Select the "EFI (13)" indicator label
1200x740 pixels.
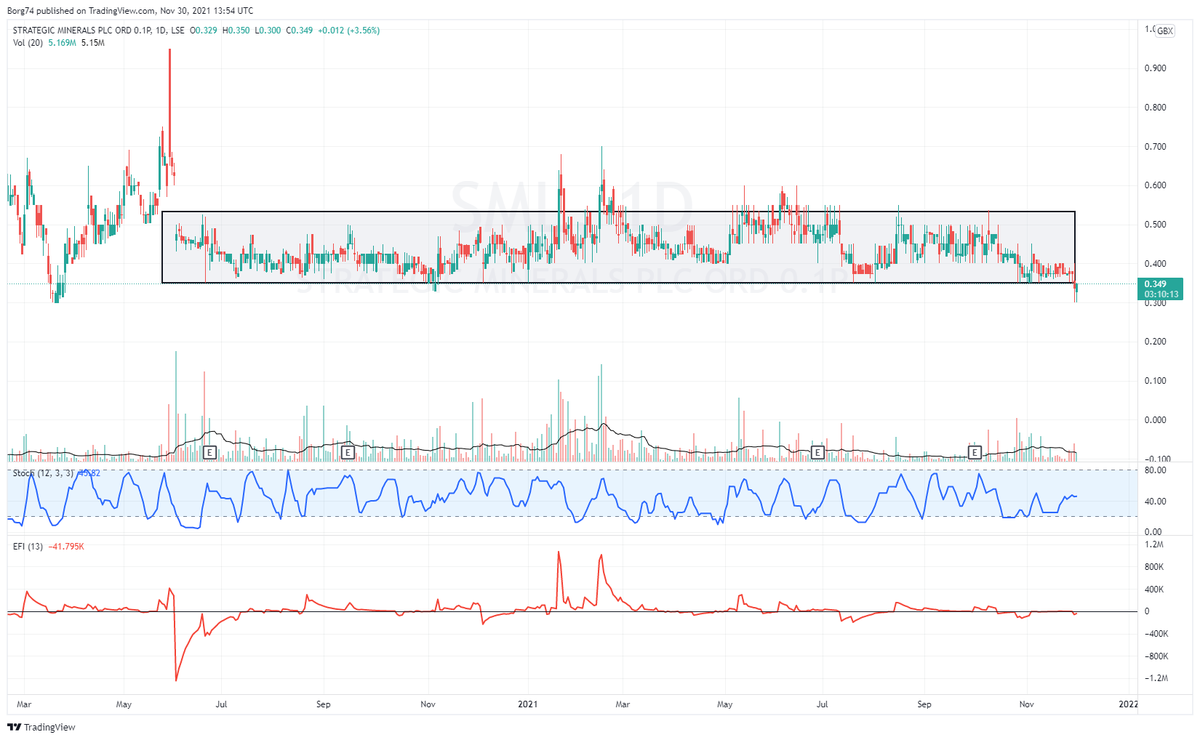point(26,546)
